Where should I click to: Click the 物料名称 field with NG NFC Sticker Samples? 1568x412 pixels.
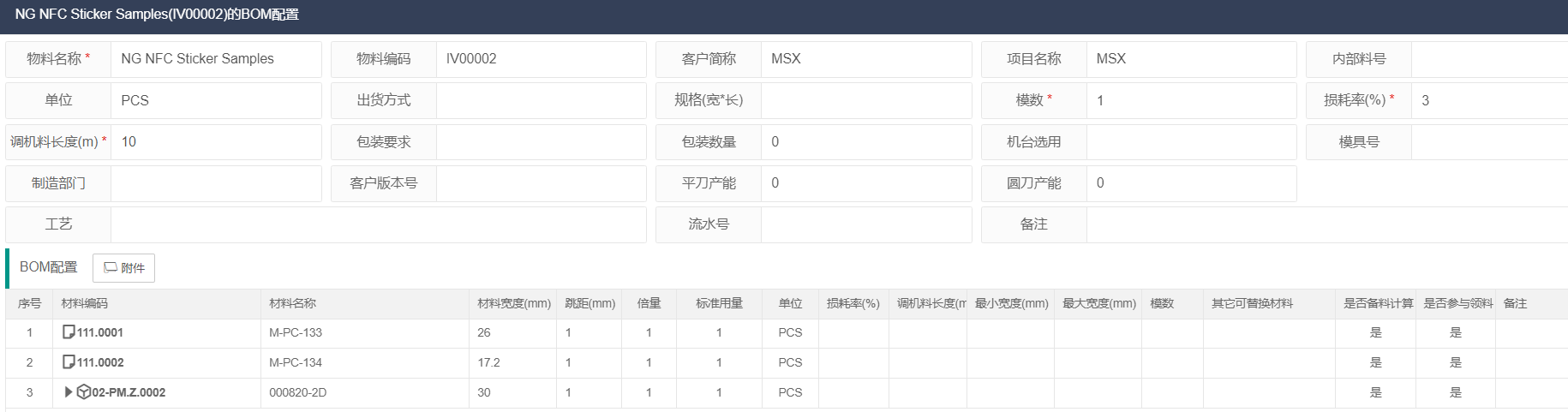(216, 59)
